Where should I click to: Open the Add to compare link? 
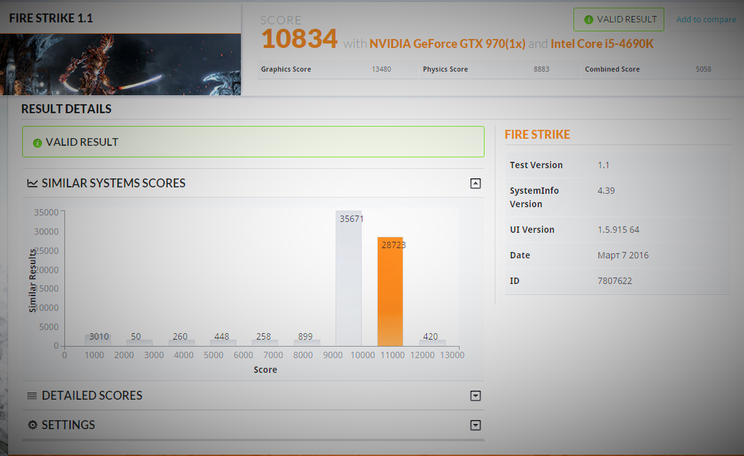click(x=706, y=19)
